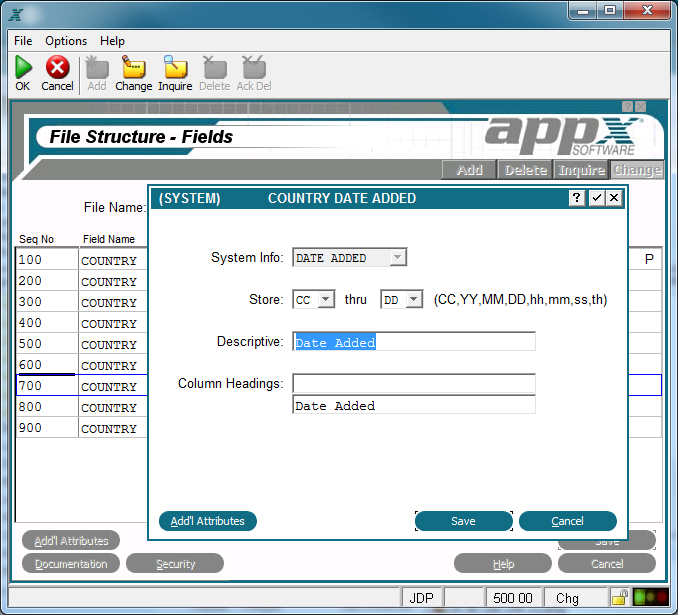Select the Seq No 900 cell
This screenshot has height=615, width=678.
47,427
